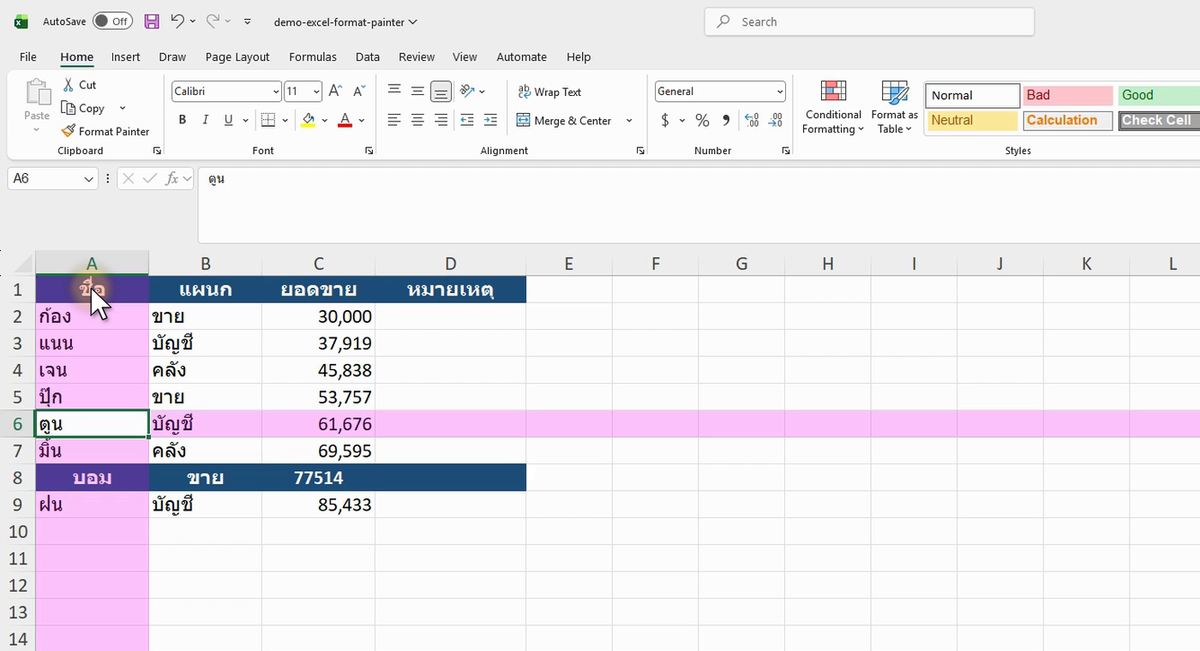This screenshot has height=651, width=1200.
Task: Open the font size 11 dropdown
Action: click(316, 91)
